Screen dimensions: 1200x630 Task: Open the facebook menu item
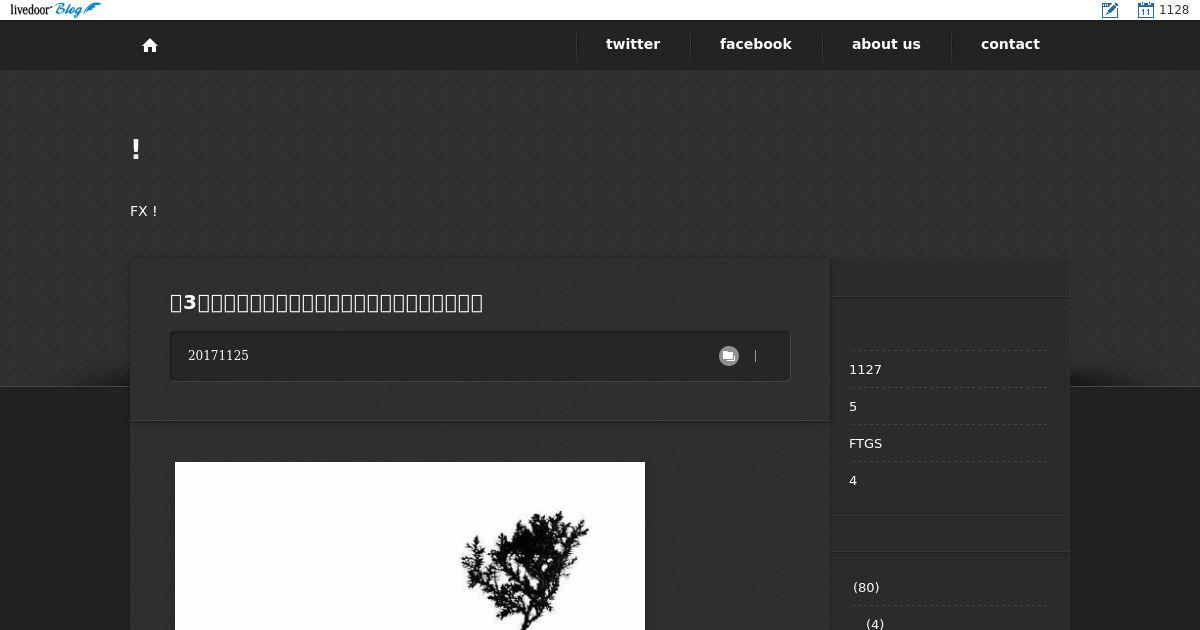756,44
